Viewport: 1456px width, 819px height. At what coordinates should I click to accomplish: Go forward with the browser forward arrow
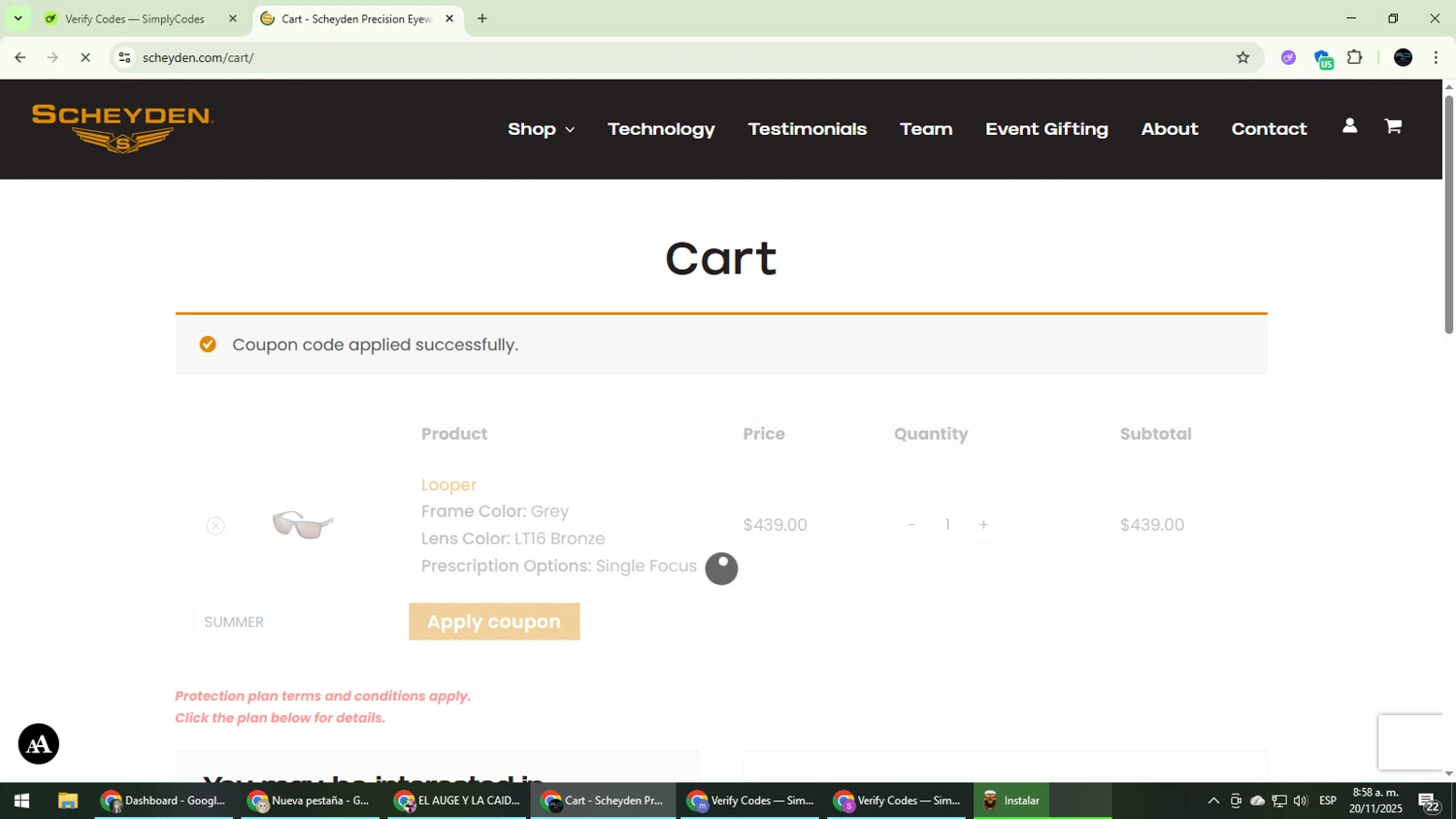click(x=52, y=57)
